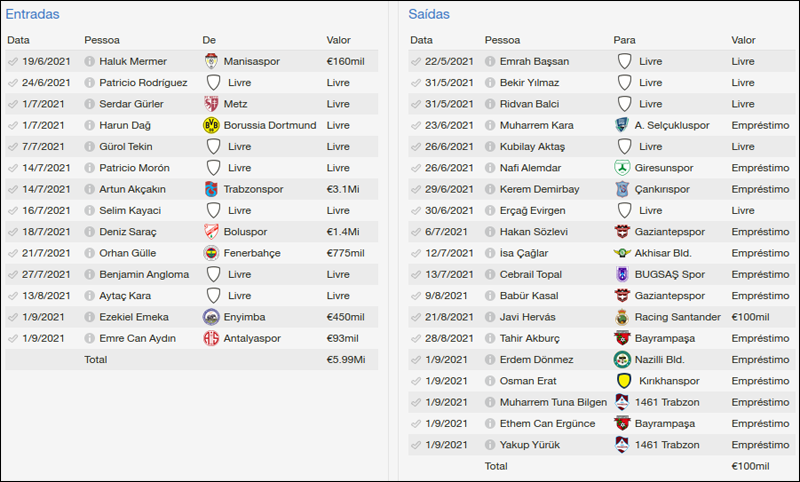
Task: Click the info icon beside Javi Hervás
Action: 490,317
